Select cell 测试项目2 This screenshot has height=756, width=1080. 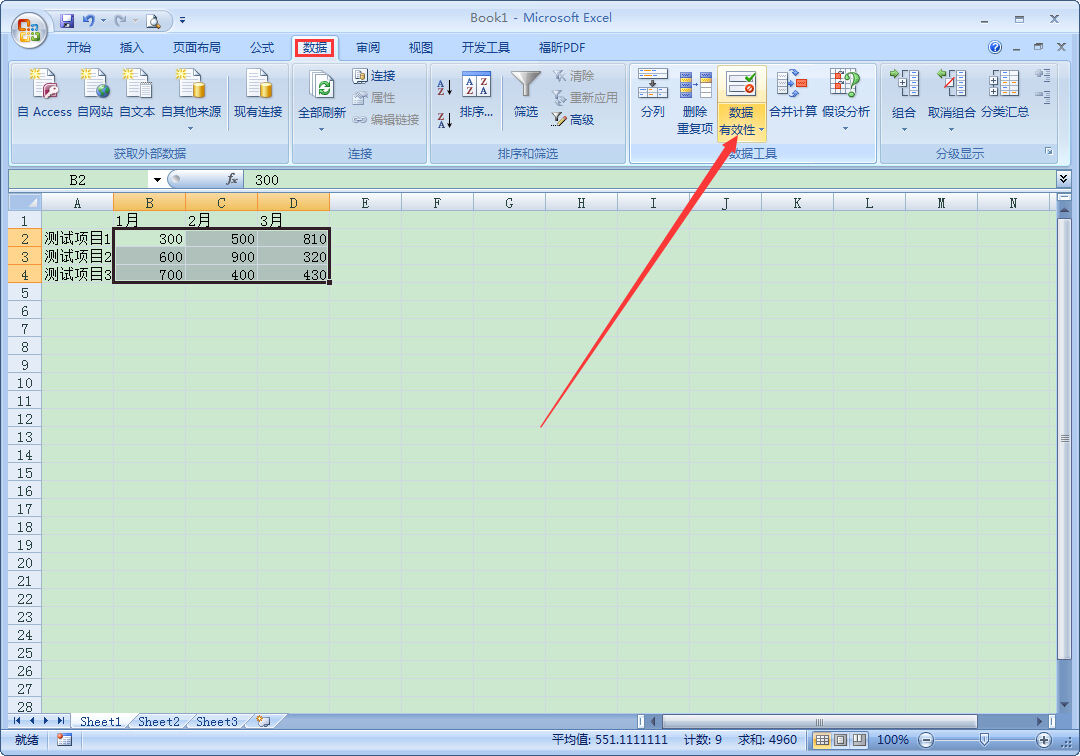pos(77,257)
